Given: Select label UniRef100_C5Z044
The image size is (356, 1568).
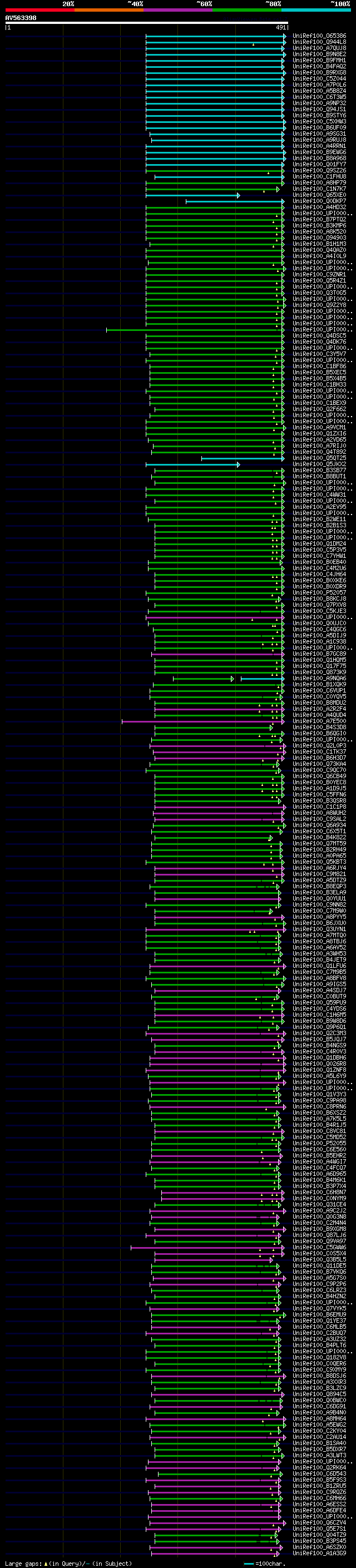Looking at the screenshot, I should (319, 78).
